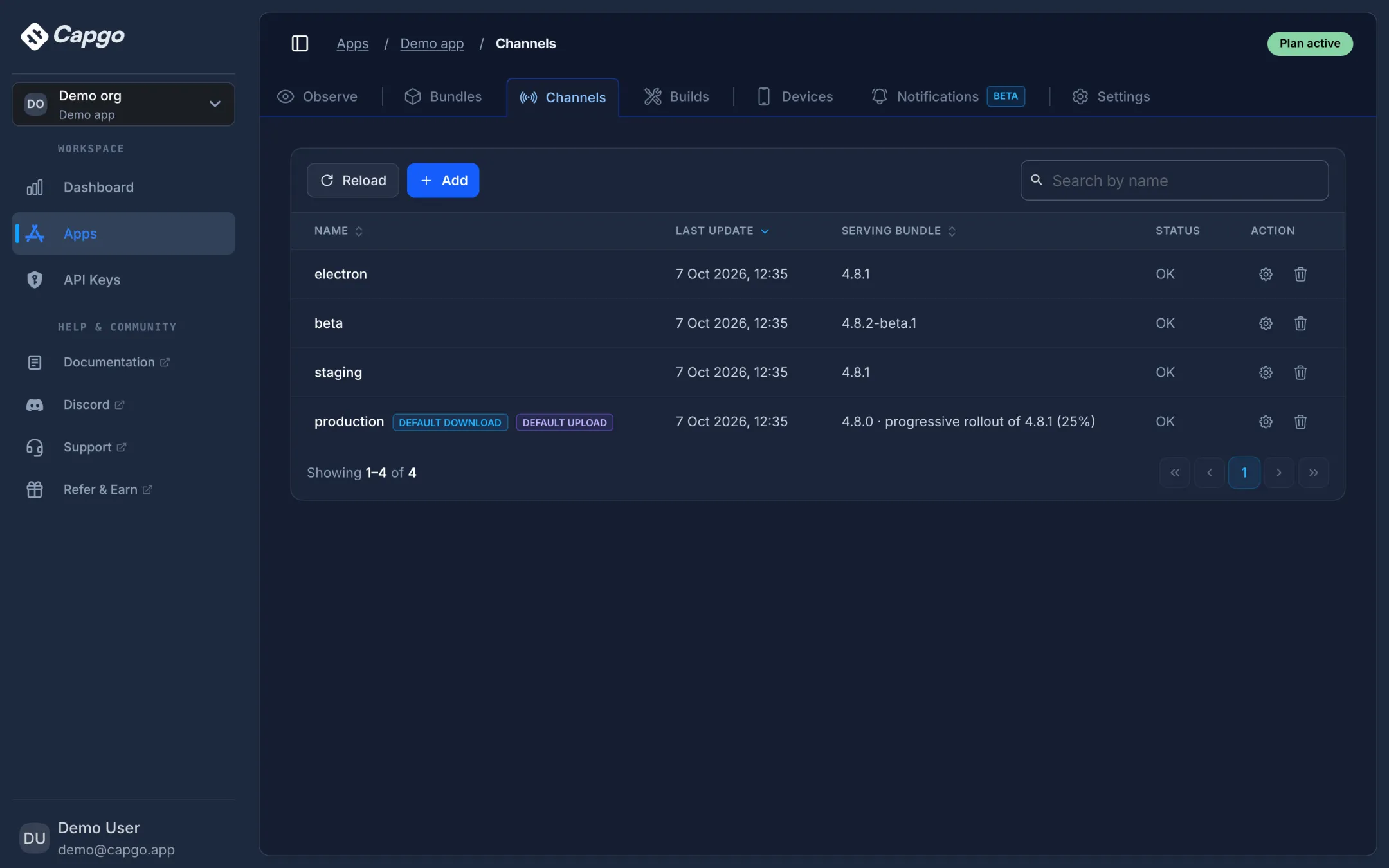
Task: Open settings gear for production channel
Action: tap(1266, 422)
